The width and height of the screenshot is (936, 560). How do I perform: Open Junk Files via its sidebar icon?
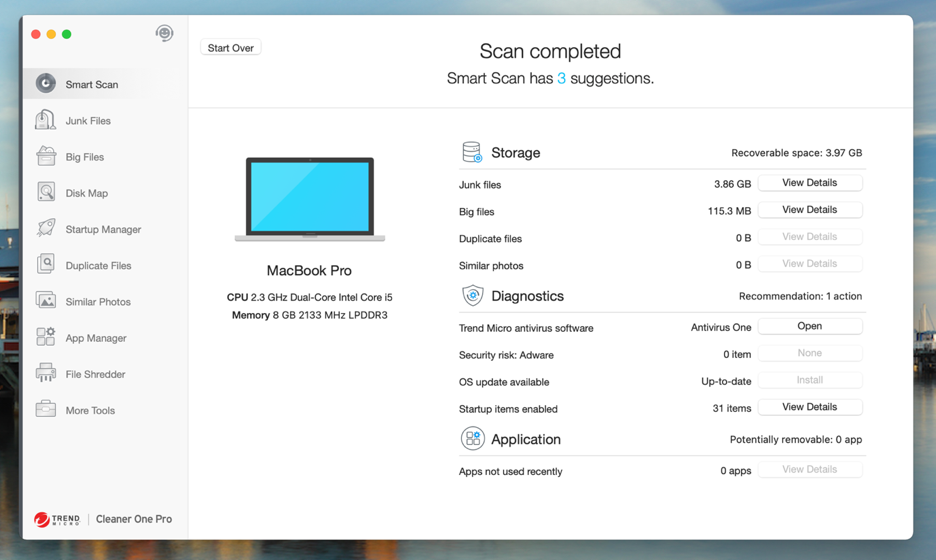(46, 120)
